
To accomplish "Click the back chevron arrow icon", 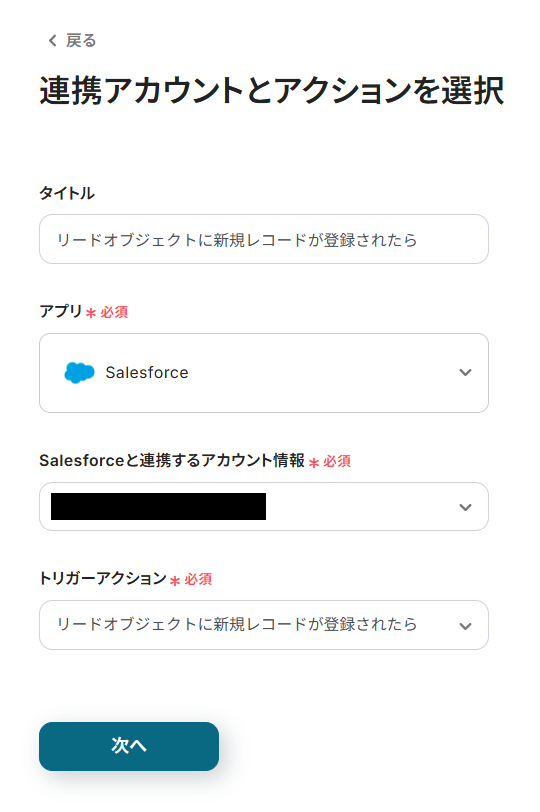I will [x=52, y=40].
